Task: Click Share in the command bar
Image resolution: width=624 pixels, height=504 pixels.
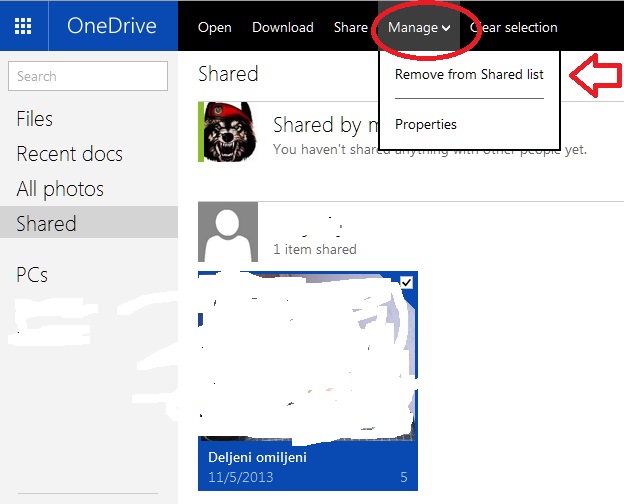Action: click(x=351, y=27)
